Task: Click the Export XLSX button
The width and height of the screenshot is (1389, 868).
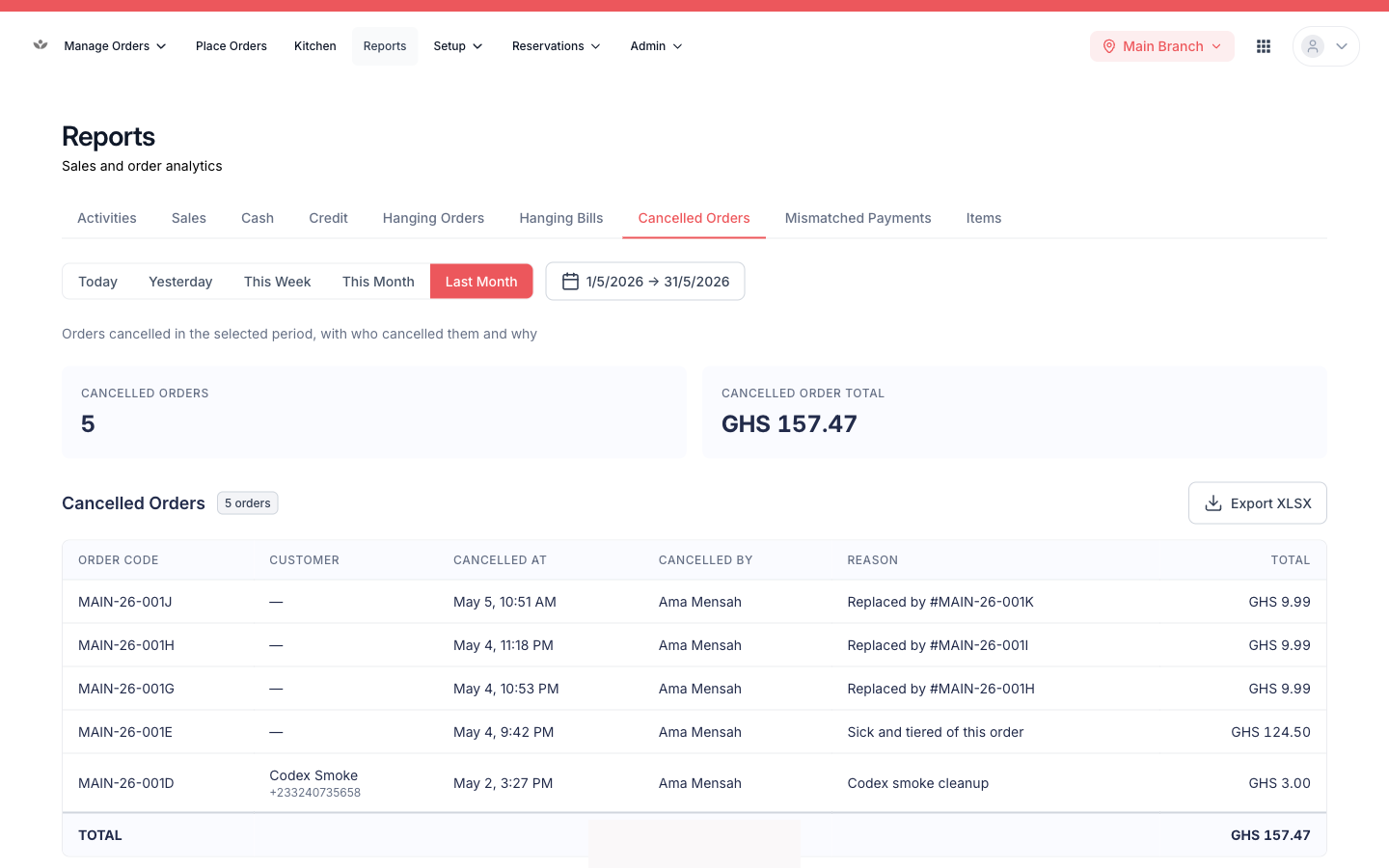Action: coord(1258,503)
